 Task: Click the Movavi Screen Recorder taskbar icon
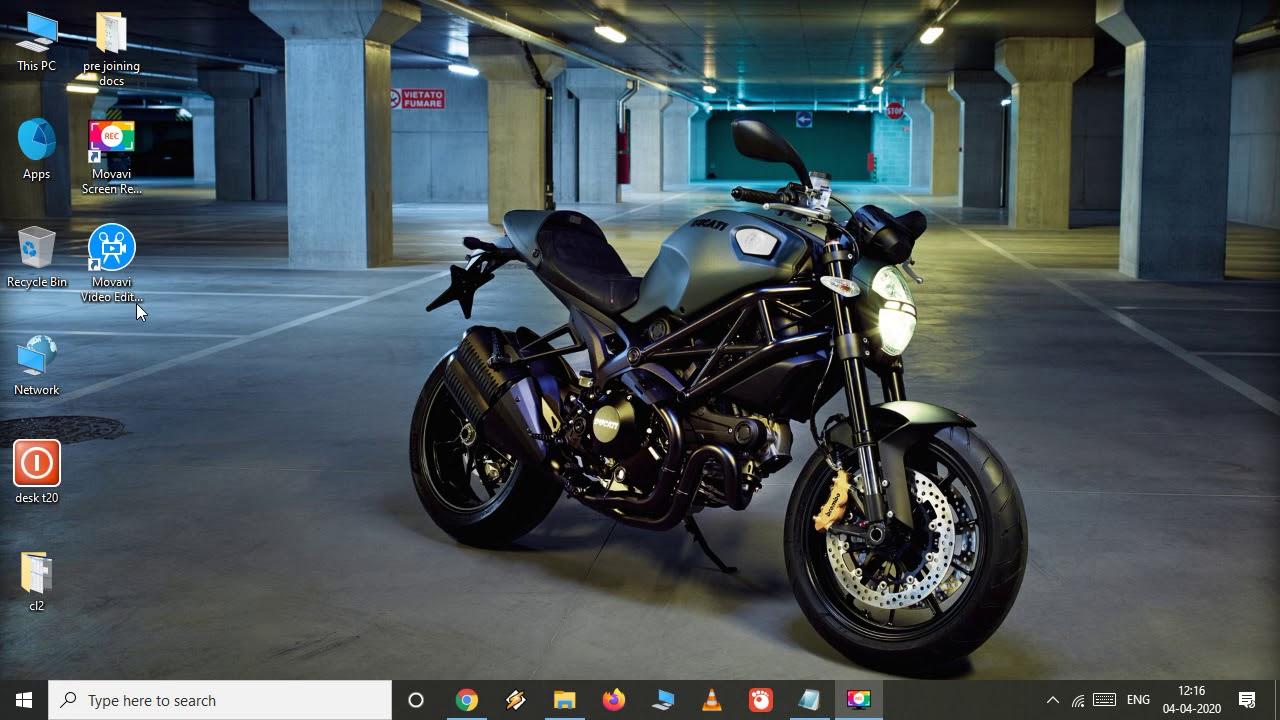[x=859, y=700]
